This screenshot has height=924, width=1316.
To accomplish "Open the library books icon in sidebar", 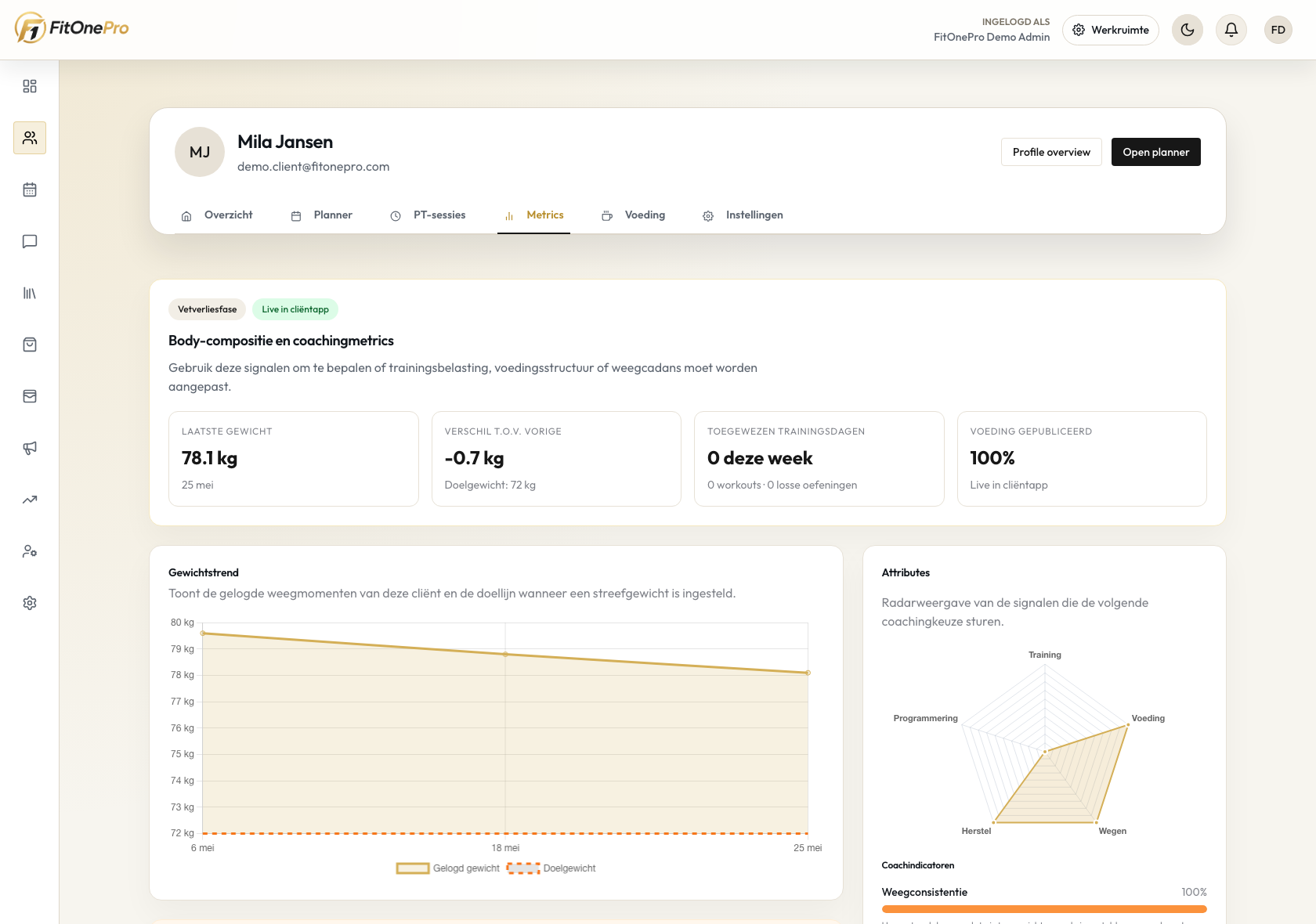I will [30, 293].
